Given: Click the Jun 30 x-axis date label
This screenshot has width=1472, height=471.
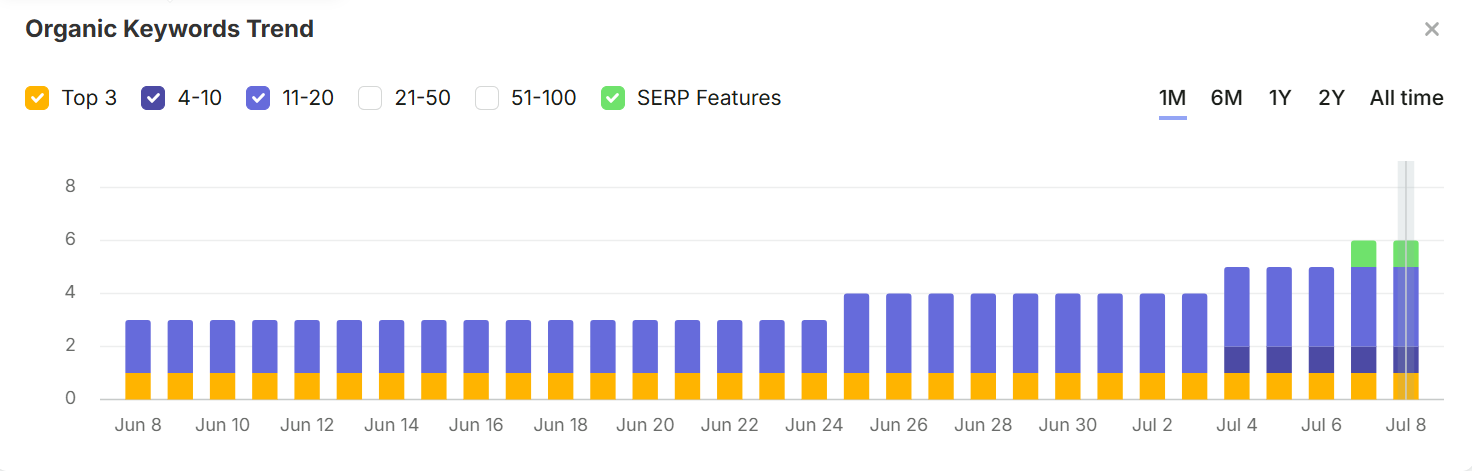Looking at the screenshot, I should coord(1068,425).
